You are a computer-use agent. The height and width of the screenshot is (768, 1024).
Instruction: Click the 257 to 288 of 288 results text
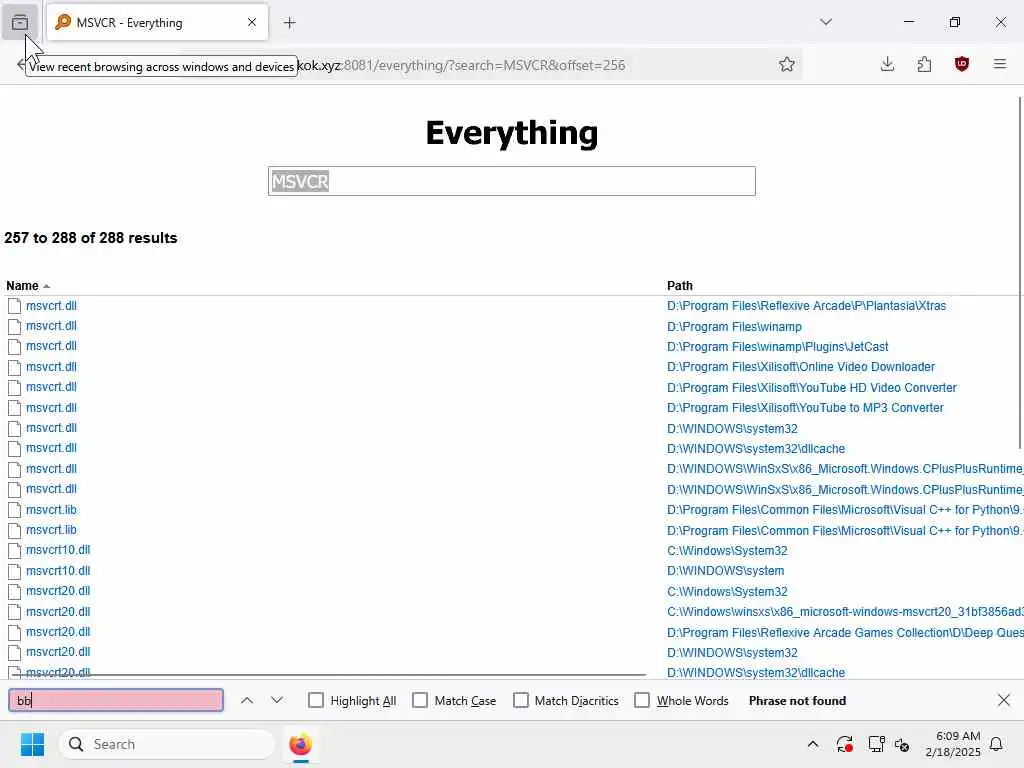(x=91, y=238)
